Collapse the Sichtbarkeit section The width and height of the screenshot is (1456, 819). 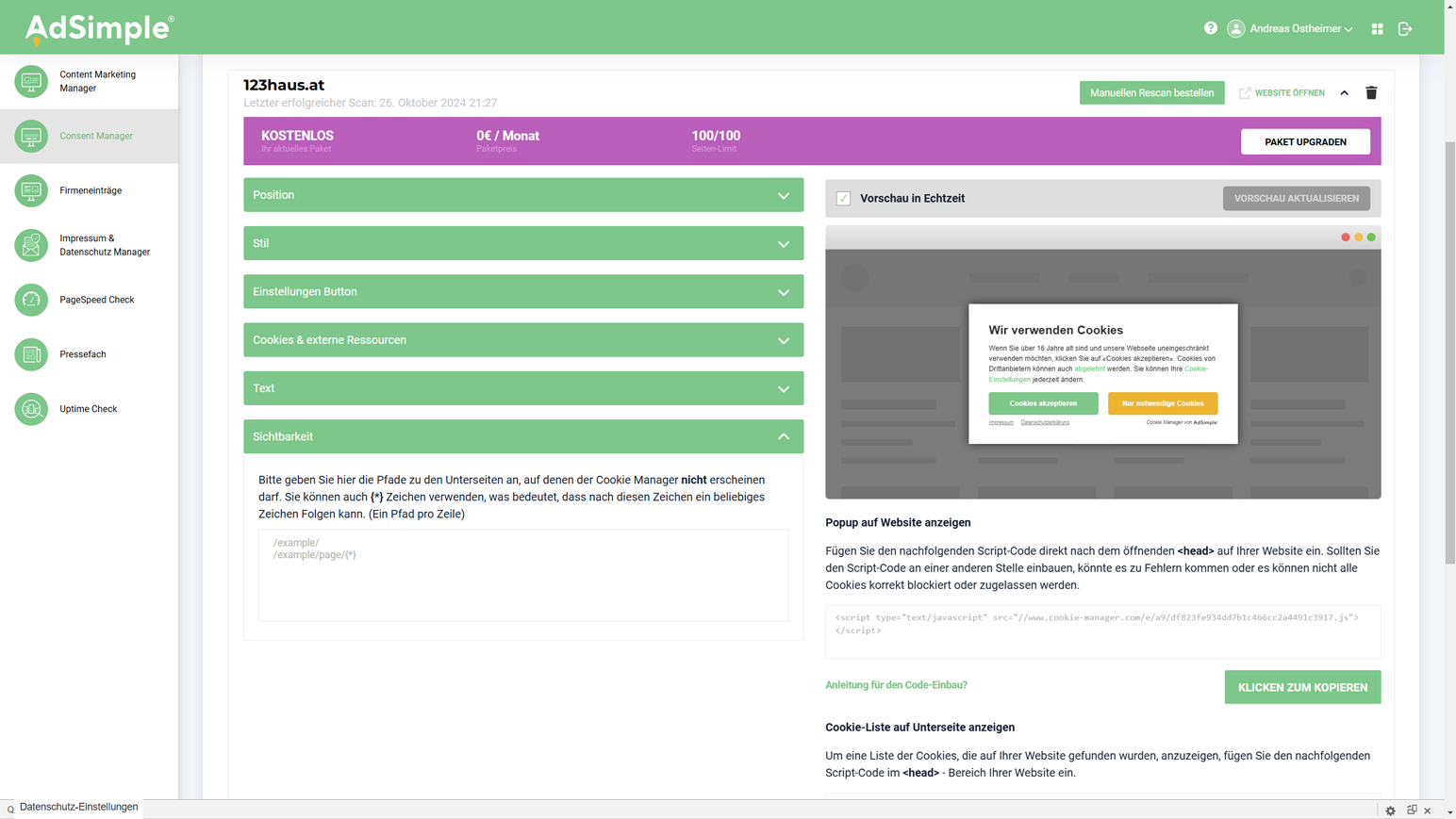[x=523, y=436]
